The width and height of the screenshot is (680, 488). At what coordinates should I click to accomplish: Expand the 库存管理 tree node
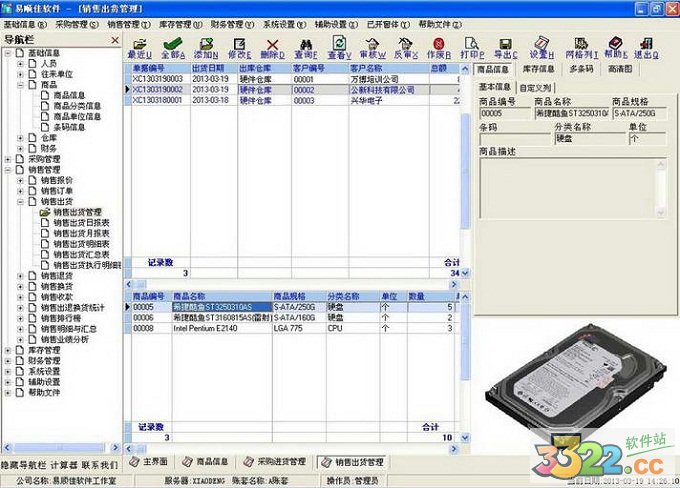pyautogui.click(x=7, y=350)
